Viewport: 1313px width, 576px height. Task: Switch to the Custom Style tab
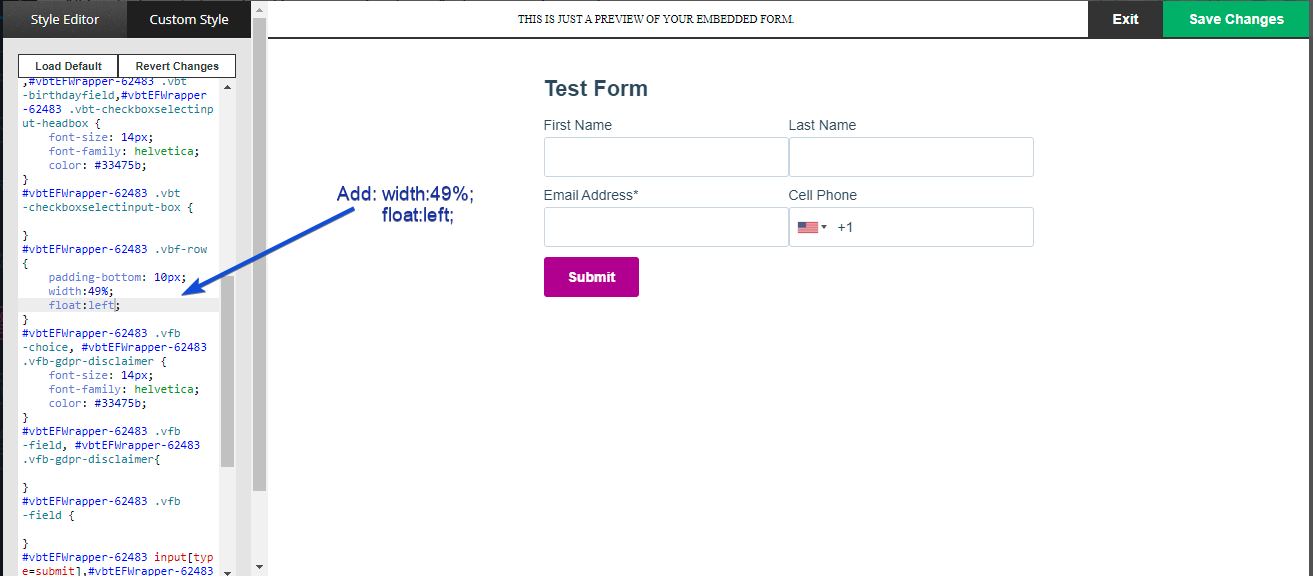pyautogui.click(x=188, y=18)
